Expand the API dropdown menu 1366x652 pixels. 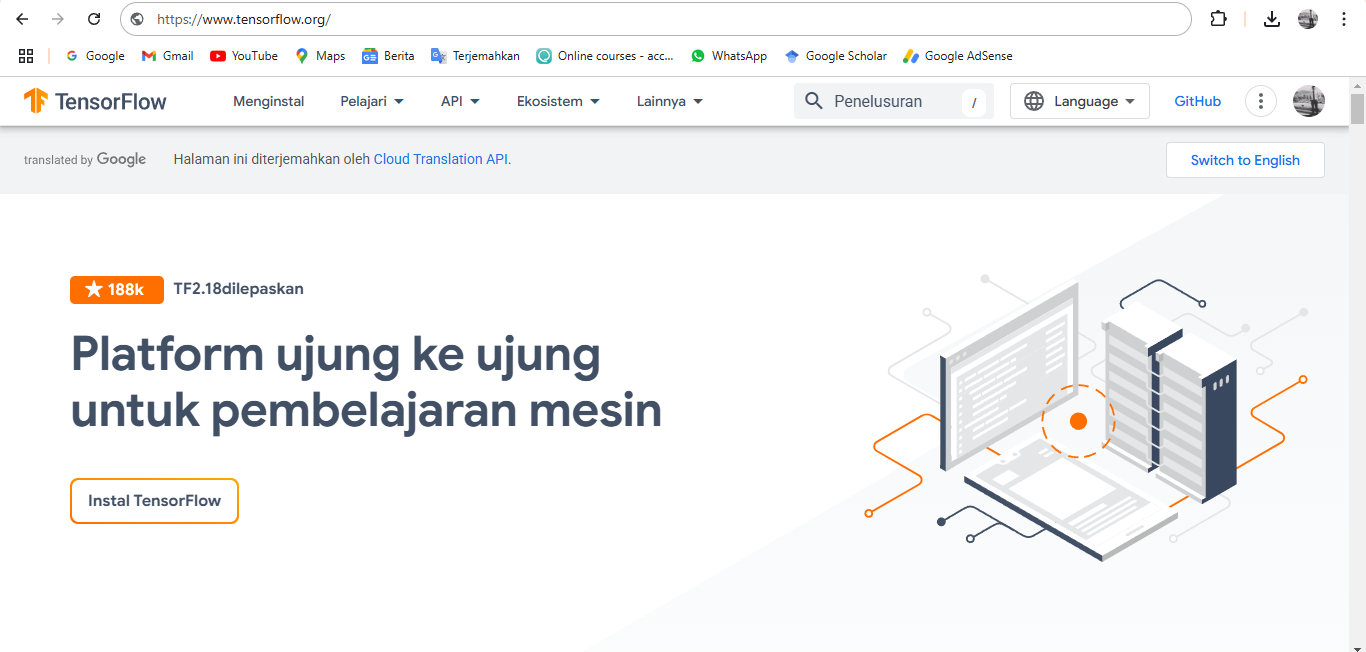click(x=461, y=101)
